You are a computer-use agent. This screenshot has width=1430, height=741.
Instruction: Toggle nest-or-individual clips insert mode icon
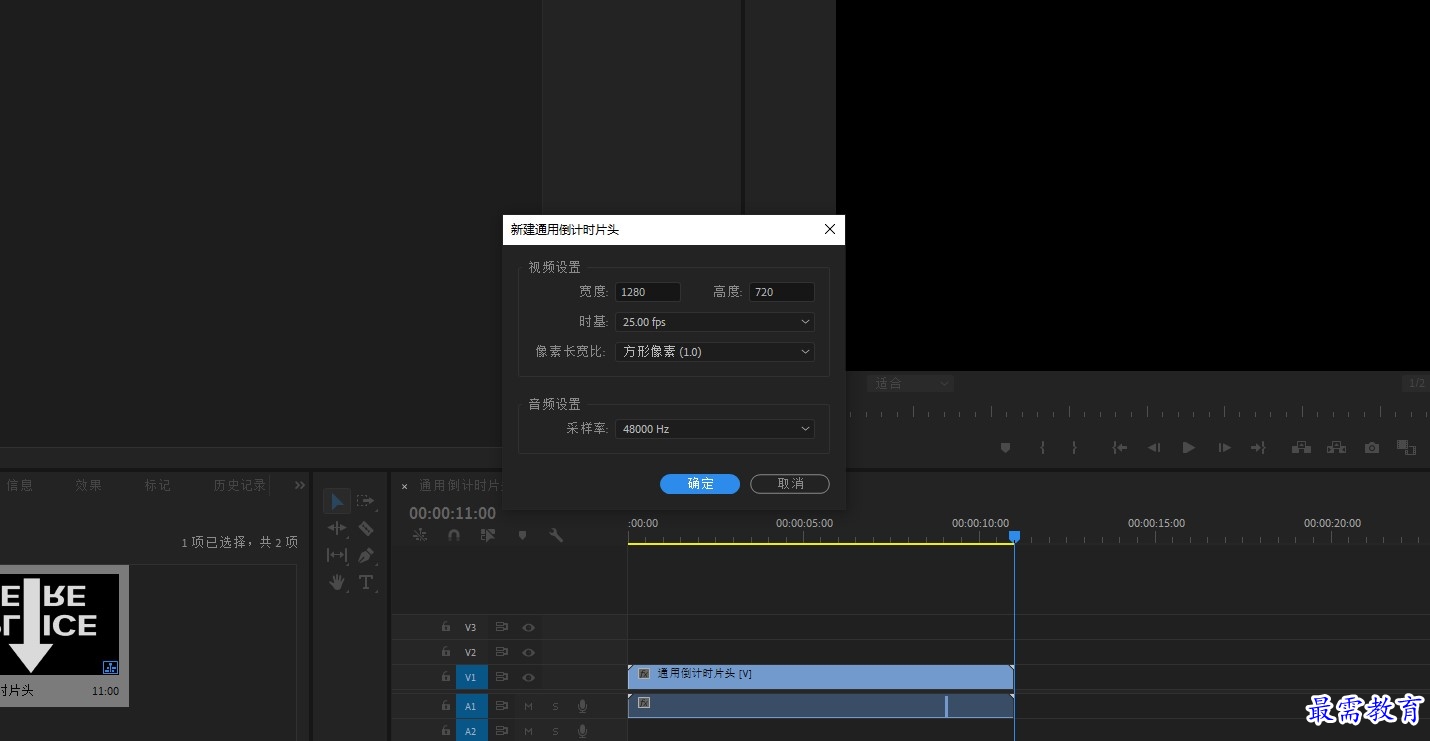(x=420, y=535)
